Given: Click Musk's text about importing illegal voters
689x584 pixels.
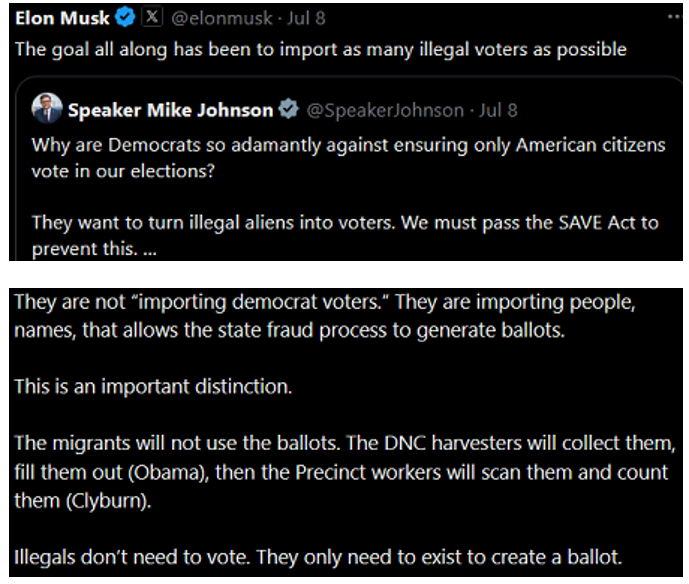Looking at the screenshot, I should pyautogui.click(x=321, y=50).
